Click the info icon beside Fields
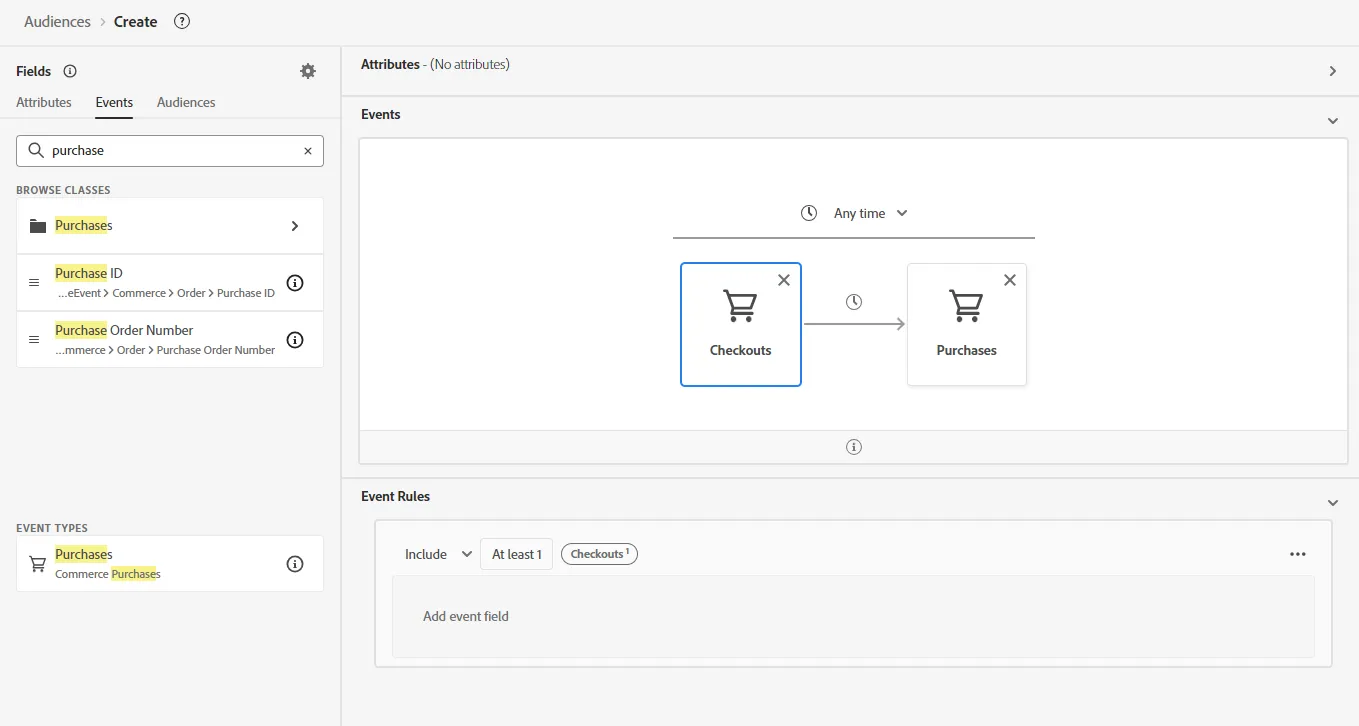Viewport: 1359px width, 726px height. [x=70, y=71]
